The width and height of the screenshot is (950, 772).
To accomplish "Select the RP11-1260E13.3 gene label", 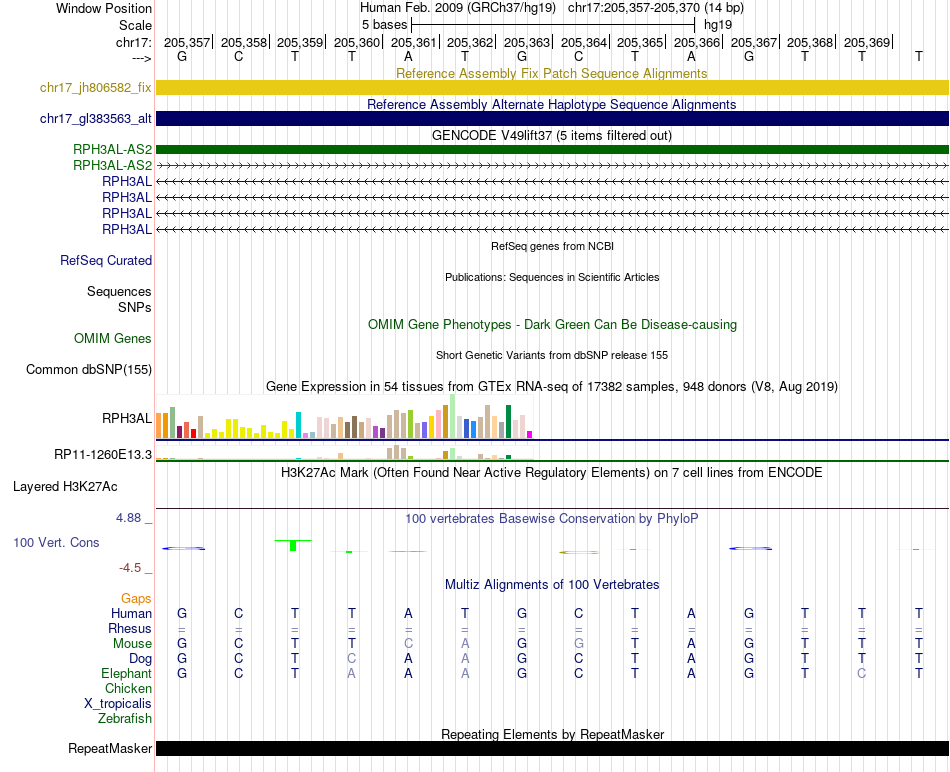I will [103, 454].
